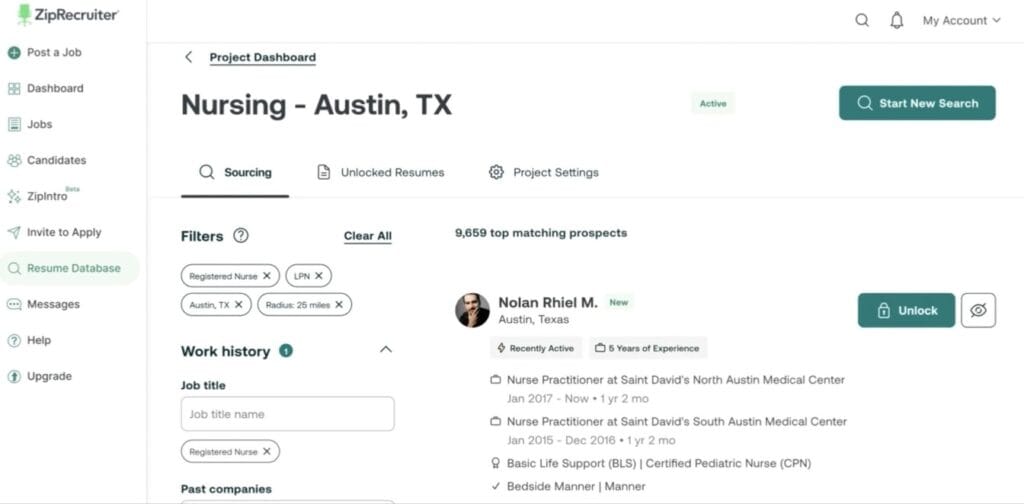The width and height of the screenshot is (1024, 504).
Task: Remove the Registered Nurse filter chip at top
Action: [266, 276]
